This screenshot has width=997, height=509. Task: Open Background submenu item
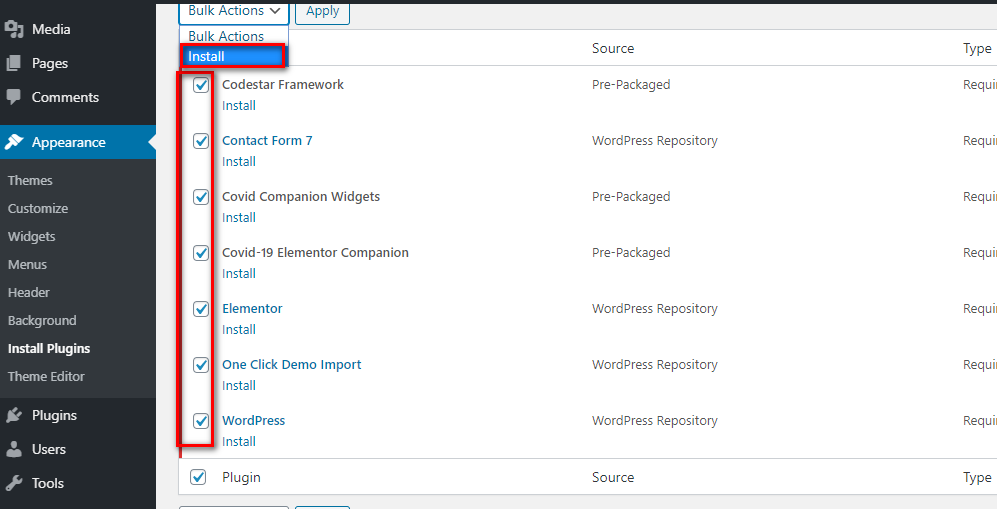click(42, 320)
